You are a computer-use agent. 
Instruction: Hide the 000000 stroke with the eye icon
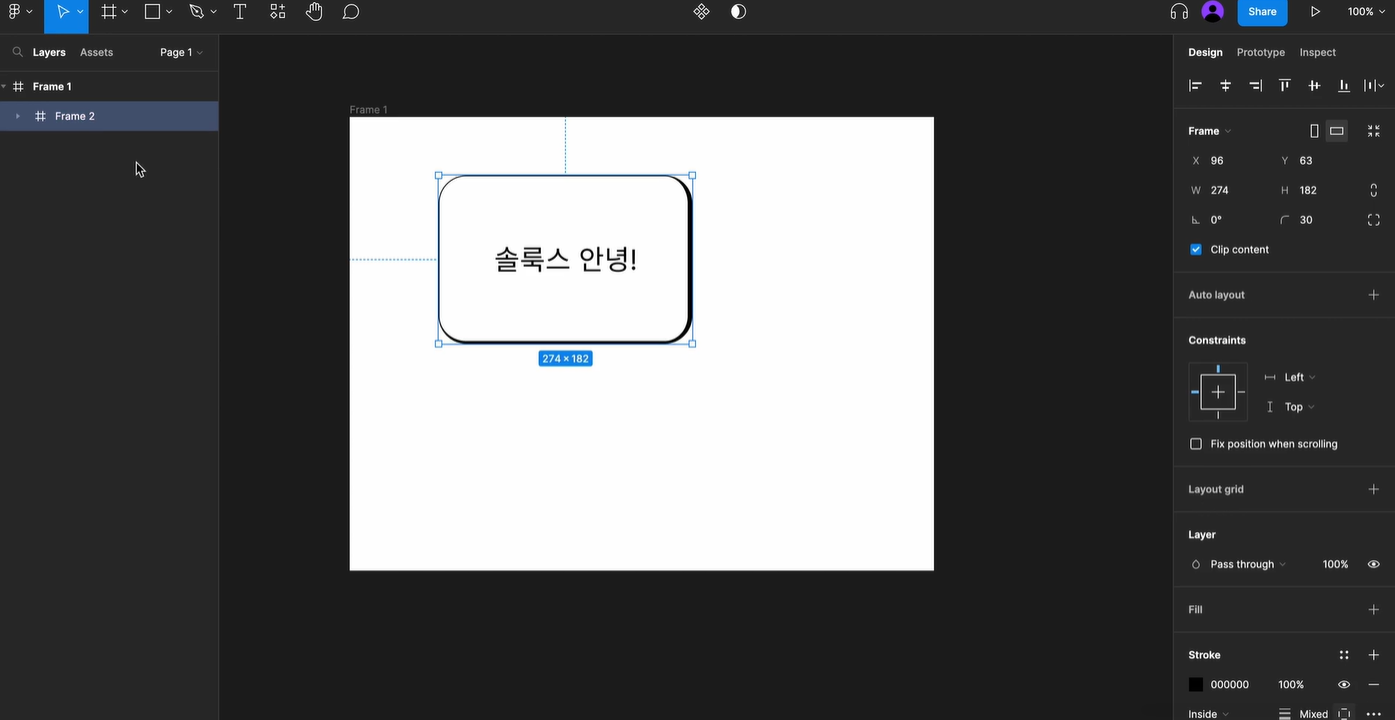(1344, 685)
